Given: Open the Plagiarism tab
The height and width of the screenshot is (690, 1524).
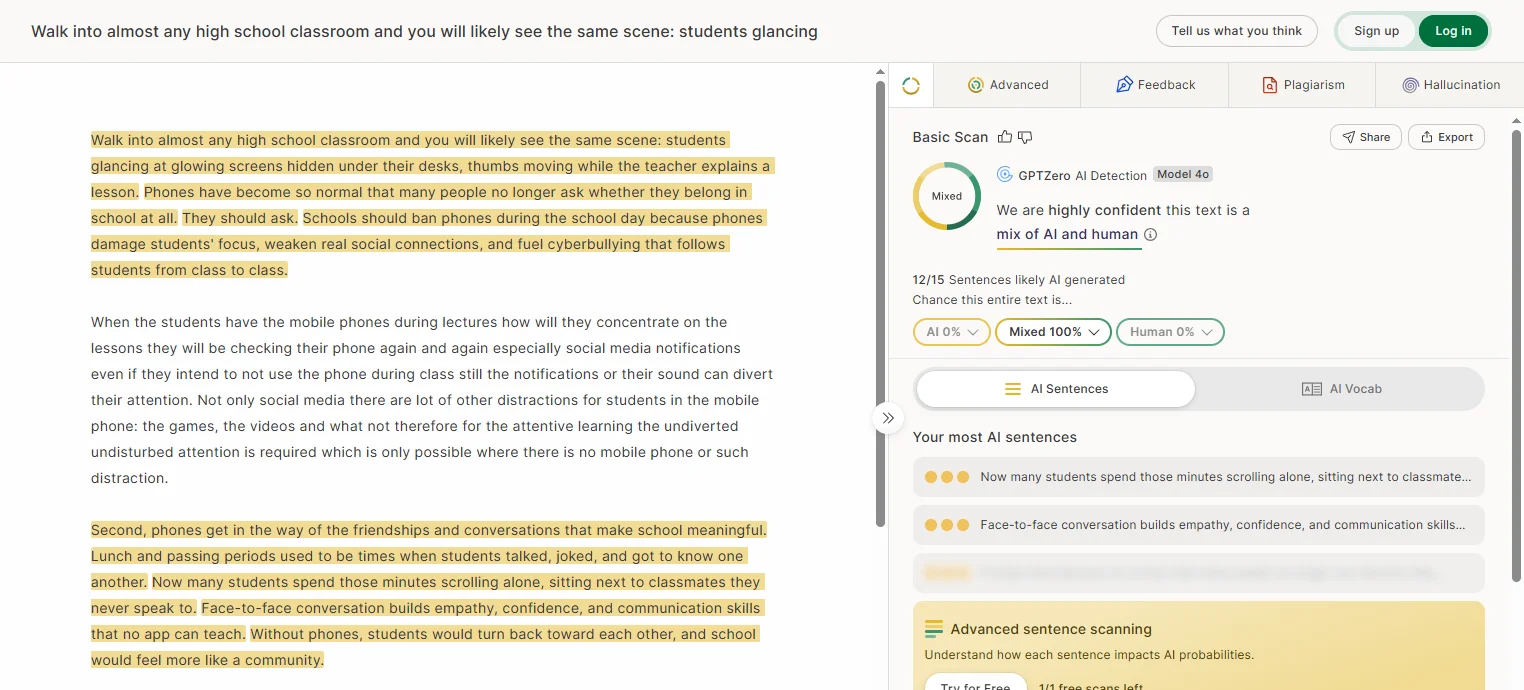Looking at the screenshot, I should pos(1302,85).
